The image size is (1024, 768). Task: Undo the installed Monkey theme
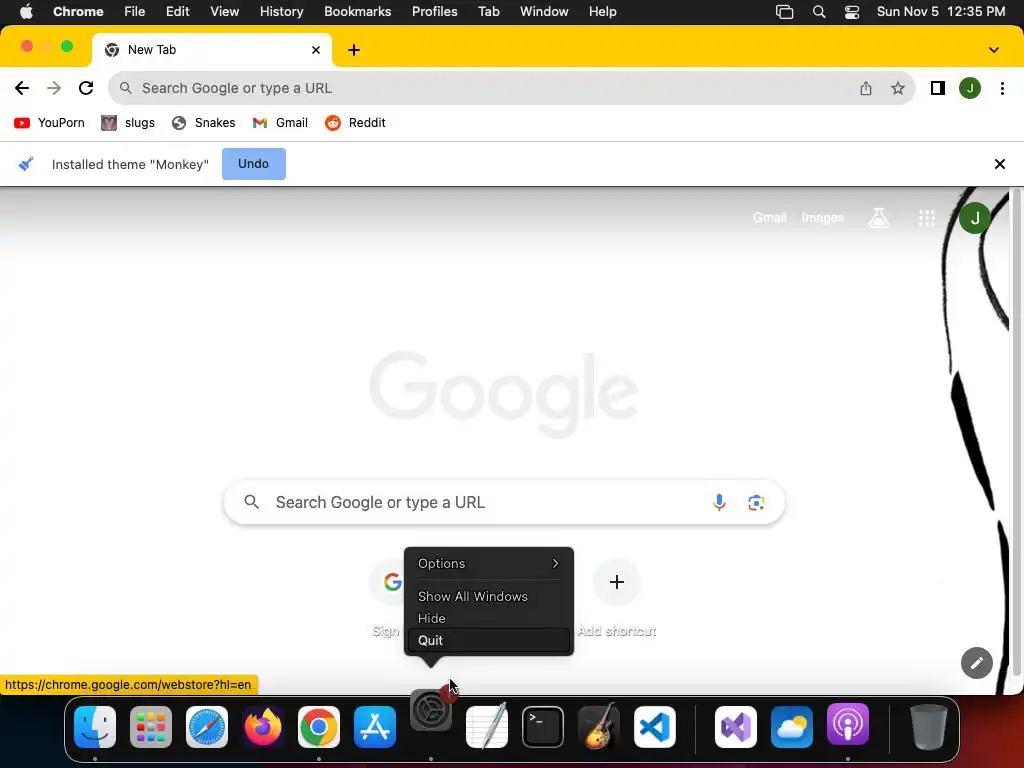tap(253, 164)
